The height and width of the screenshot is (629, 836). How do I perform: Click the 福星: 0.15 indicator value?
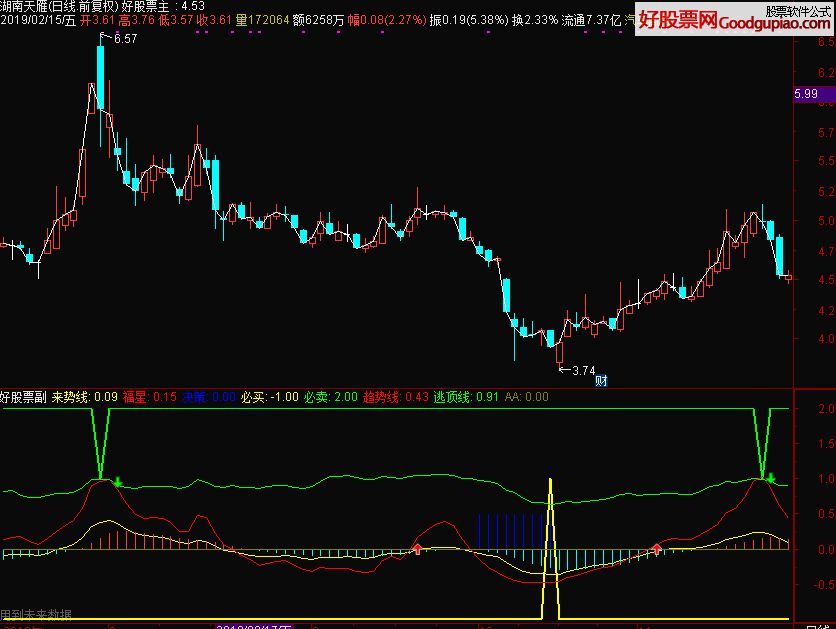tap(149, 397)
